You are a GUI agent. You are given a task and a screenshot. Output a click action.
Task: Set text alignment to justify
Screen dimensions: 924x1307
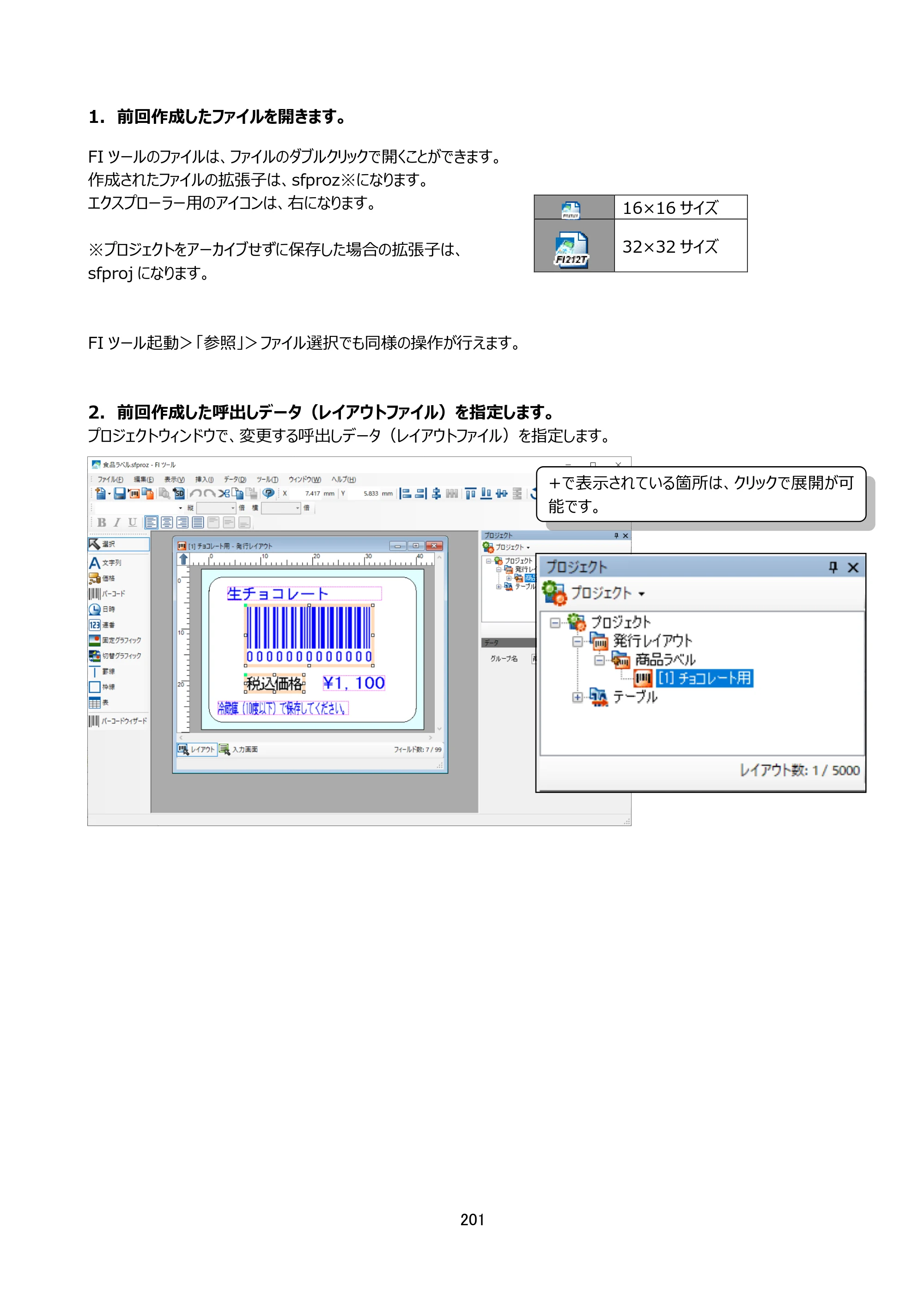[198, 523]
